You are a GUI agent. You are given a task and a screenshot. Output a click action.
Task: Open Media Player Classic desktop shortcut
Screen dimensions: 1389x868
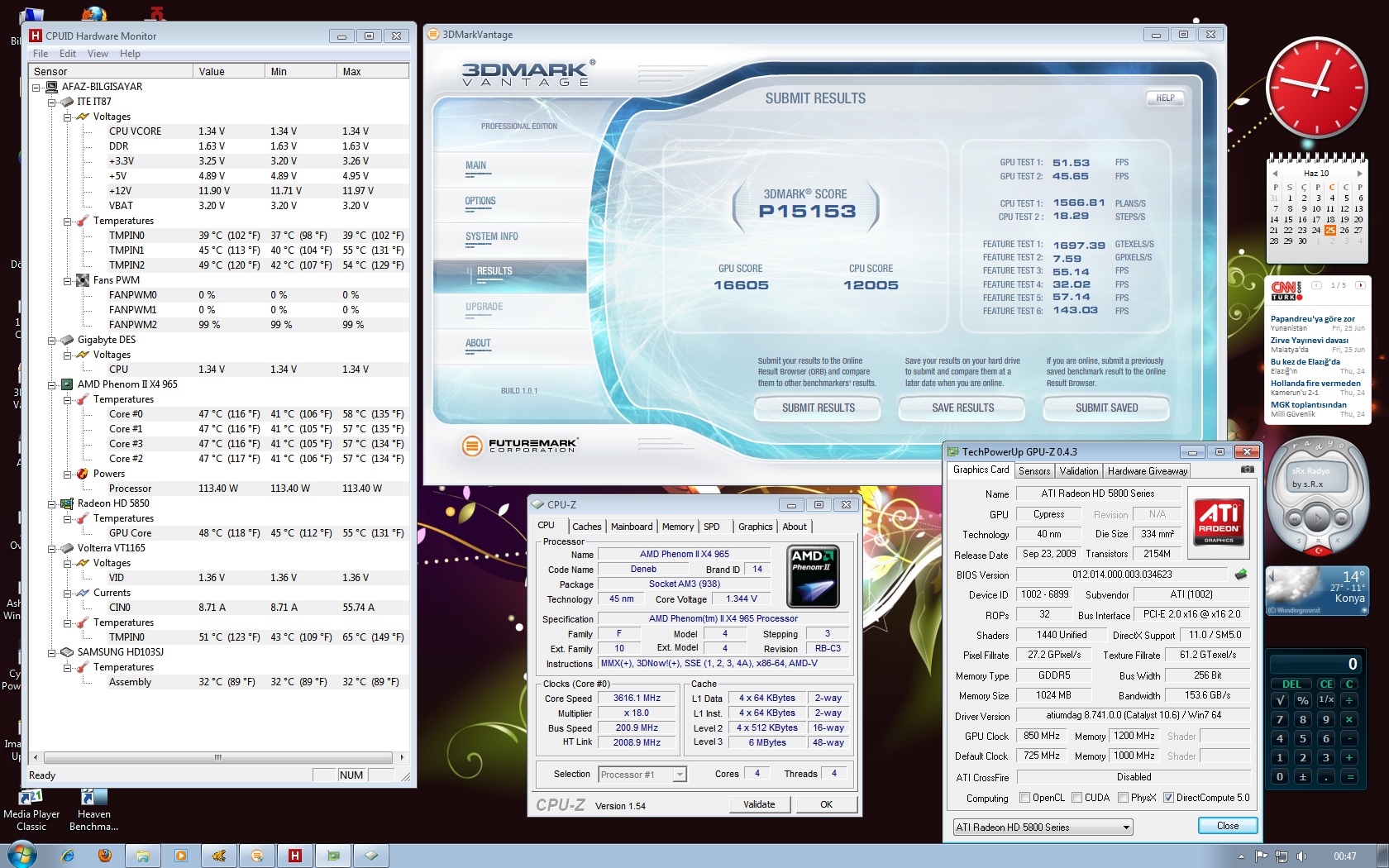coord(31,809)
